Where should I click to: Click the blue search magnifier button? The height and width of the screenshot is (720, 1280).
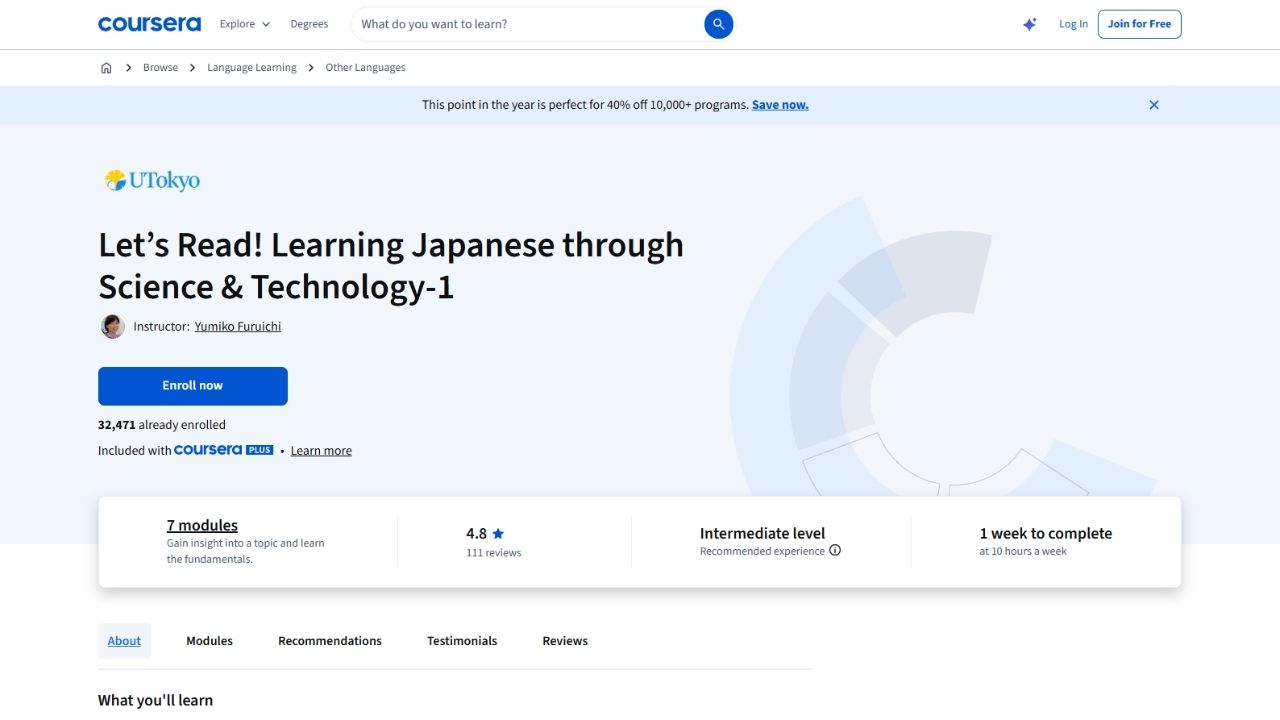click(x=718, y=24)
